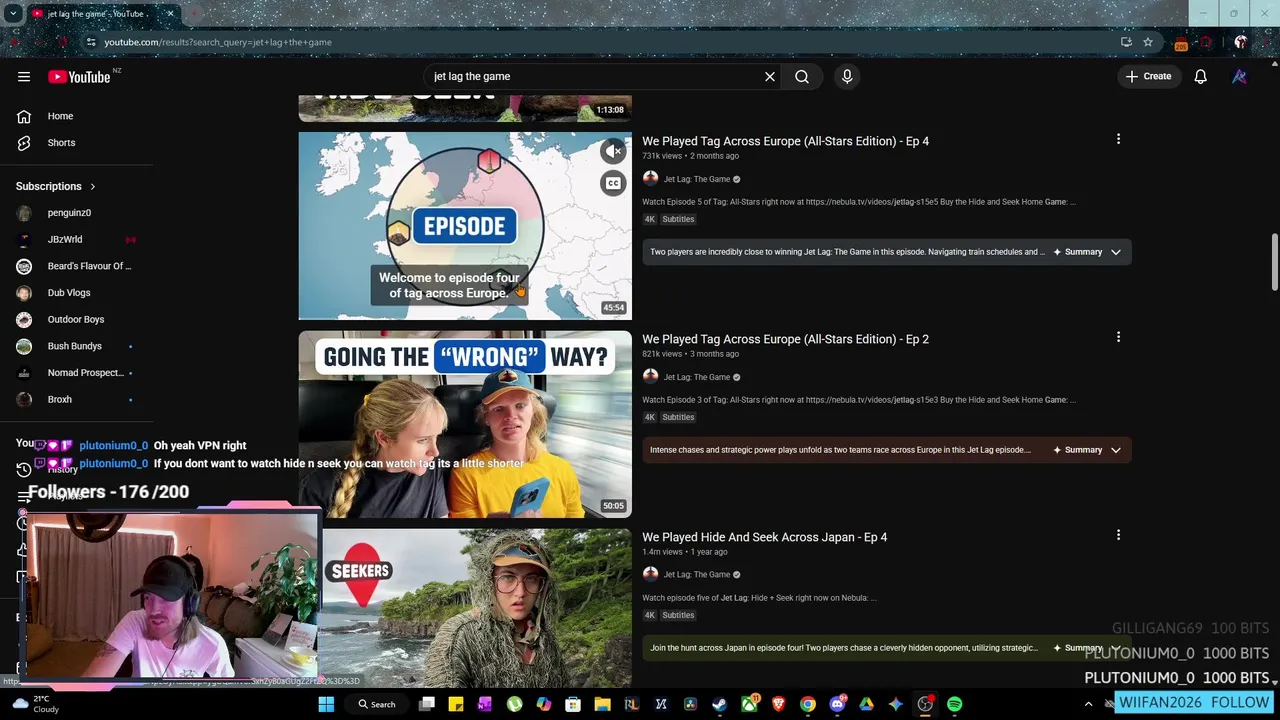Open more options for Tag Europe Ep 2
The height and width of the screenshot is (720, 1280).
(x=1118, y=338)
